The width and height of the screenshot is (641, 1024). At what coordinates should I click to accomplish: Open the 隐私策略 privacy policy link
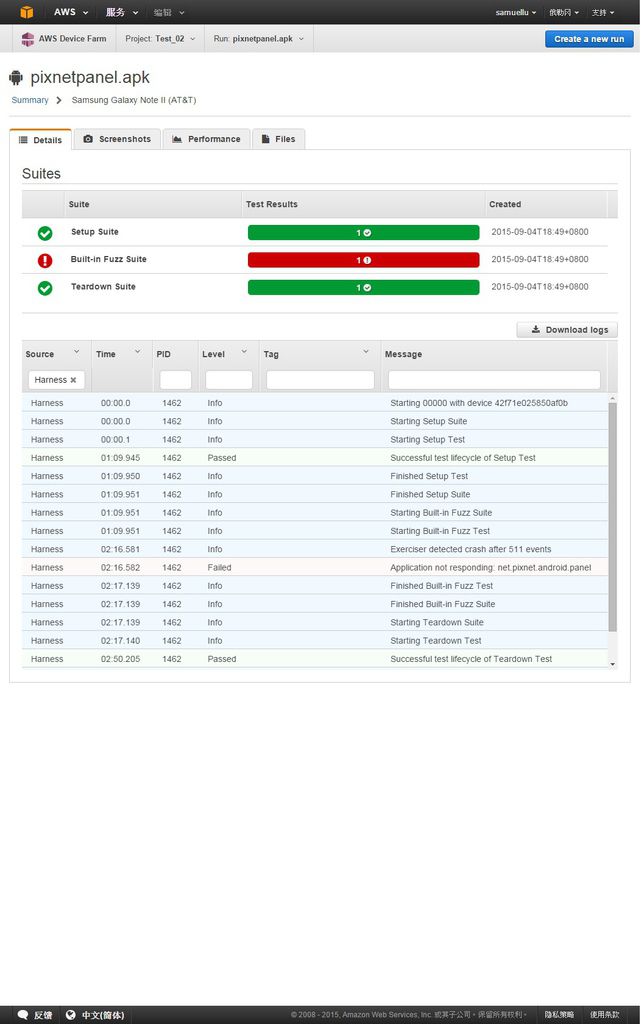[559, 1014]
